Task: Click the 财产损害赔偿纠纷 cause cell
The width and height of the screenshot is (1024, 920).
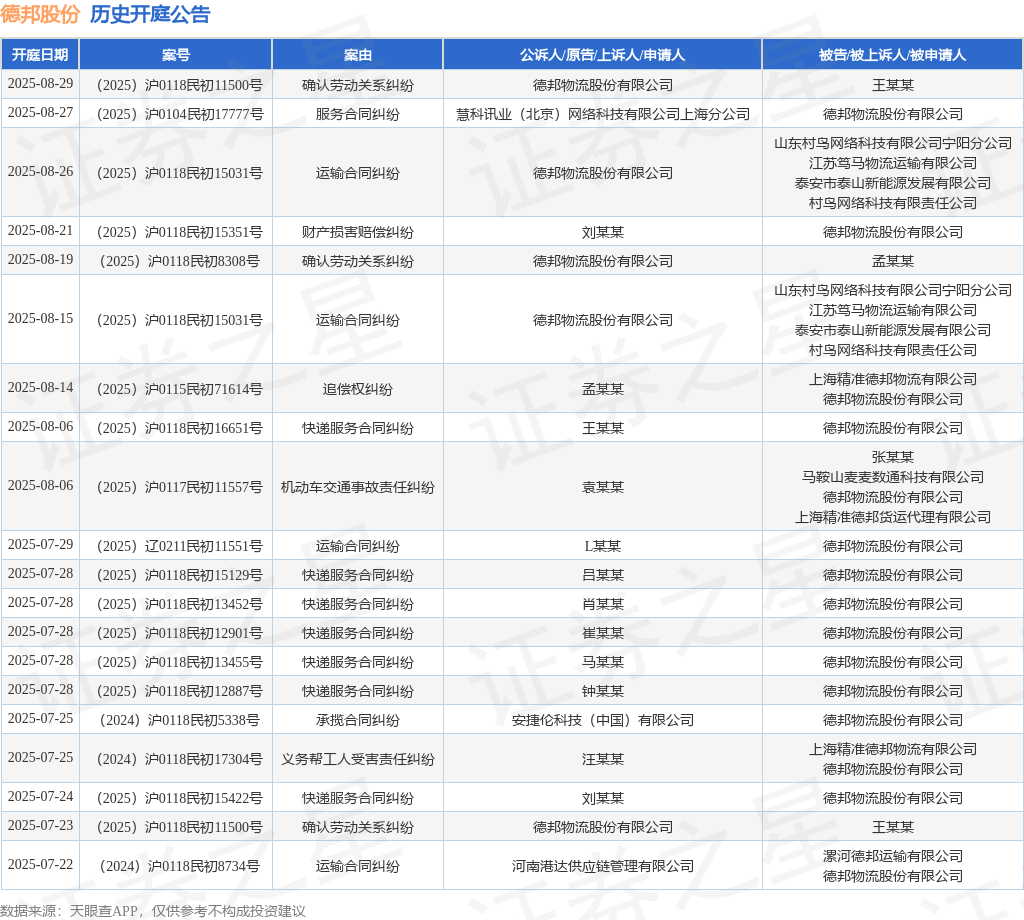Action: pos(357,232)
